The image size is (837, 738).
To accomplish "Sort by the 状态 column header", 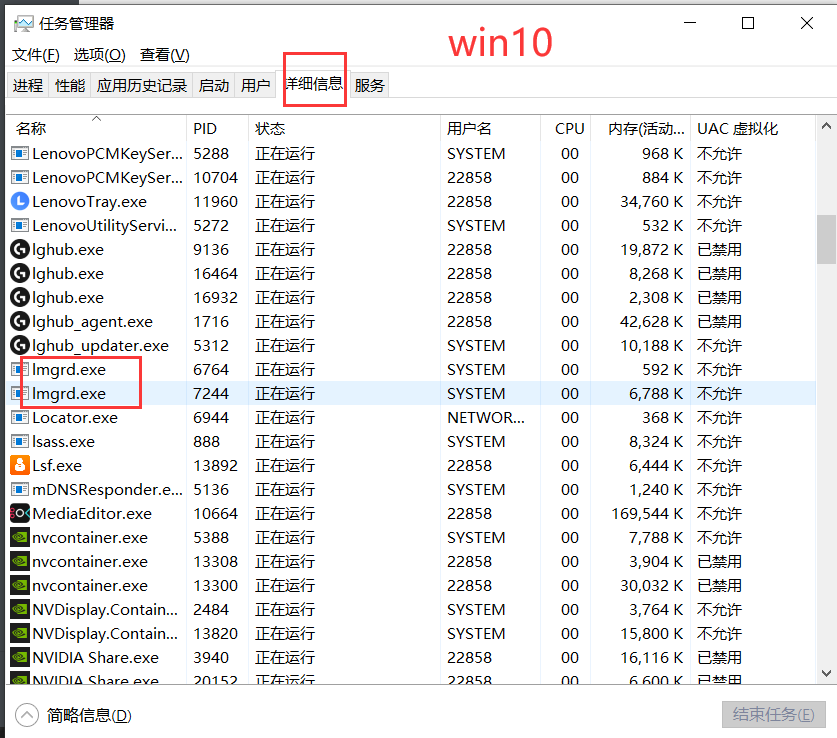I will coord(345,128).
